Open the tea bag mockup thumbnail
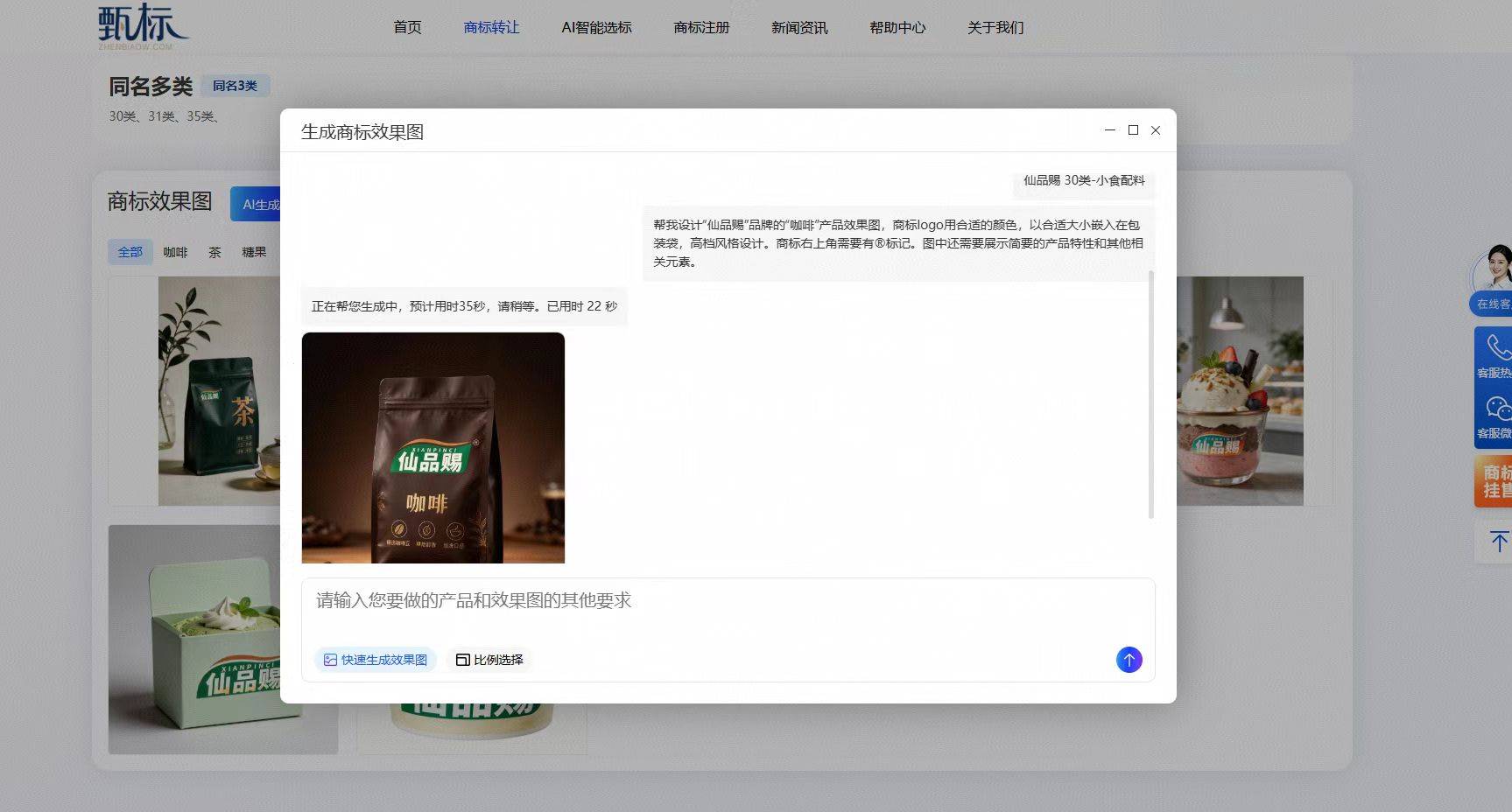 pos(219,391)
